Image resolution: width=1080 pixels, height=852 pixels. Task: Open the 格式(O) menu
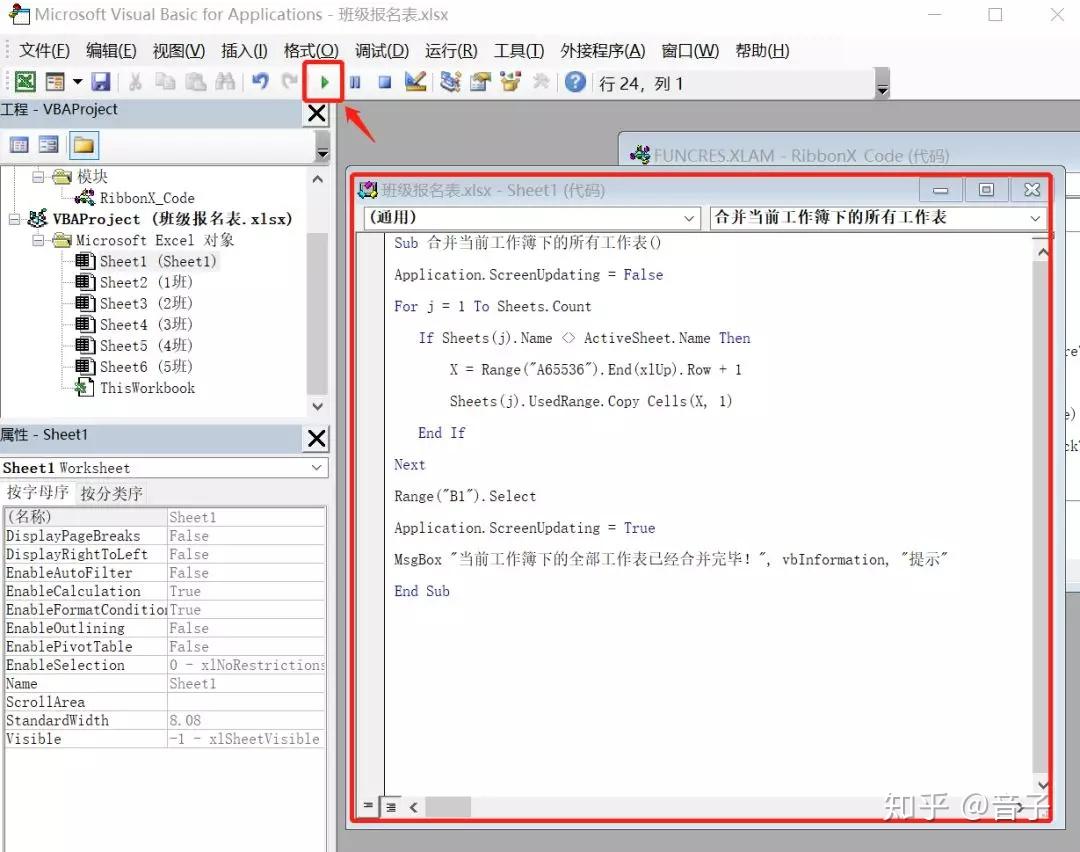[x=311, y=50]
